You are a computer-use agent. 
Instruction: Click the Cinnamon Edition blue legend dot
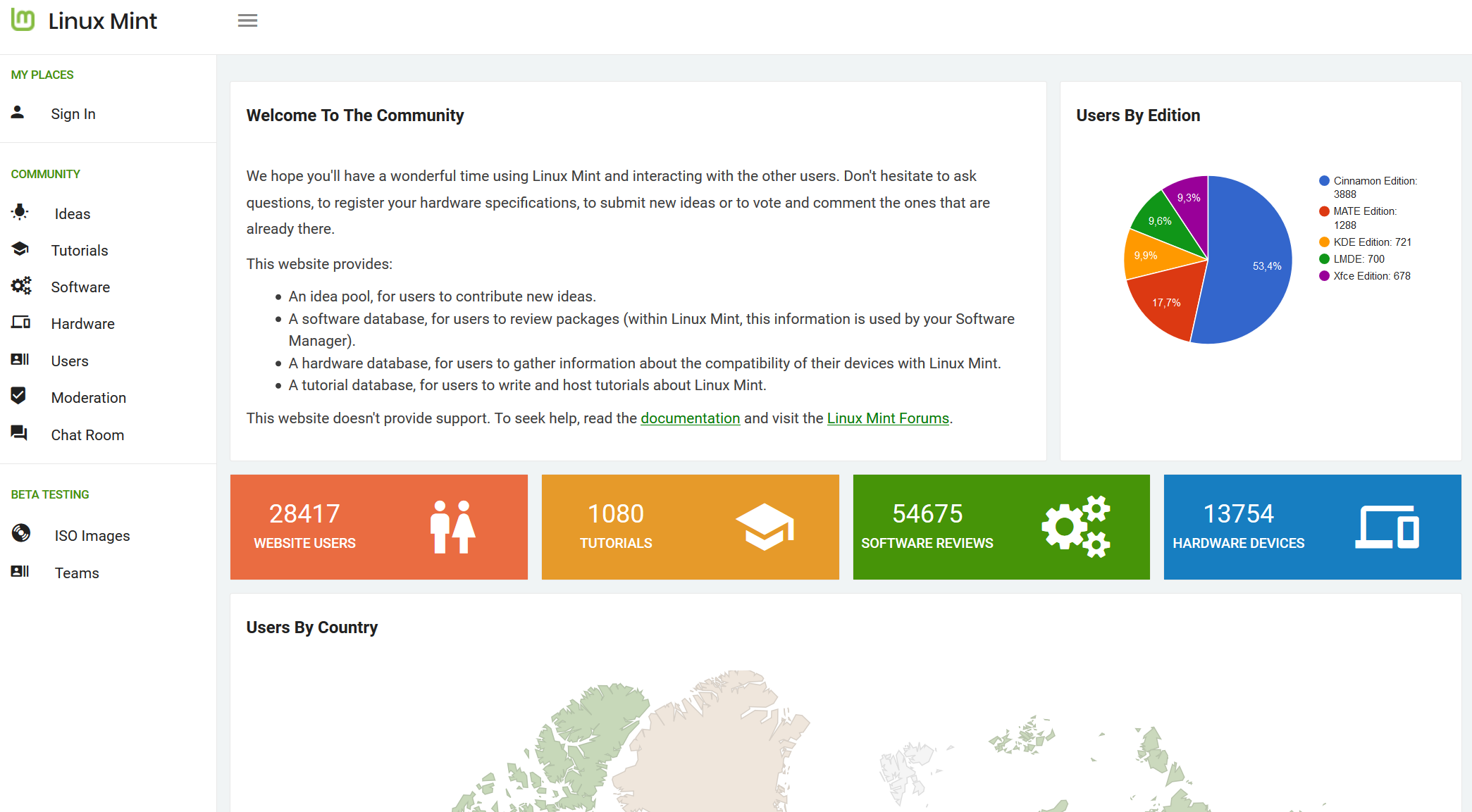click(x=1324, y=181)
